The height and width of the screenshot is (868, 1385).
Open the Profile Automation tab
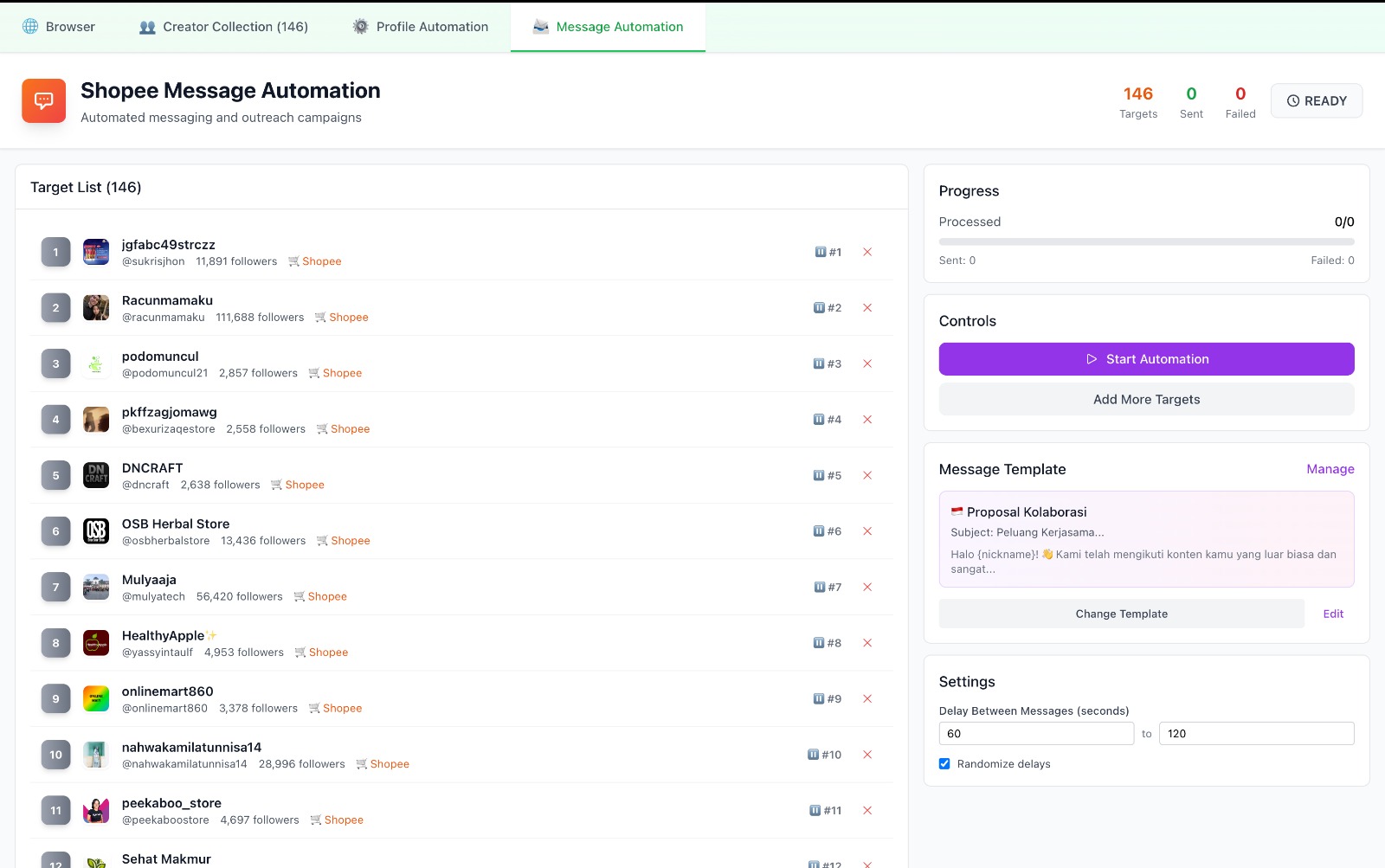[x=421, y=27]
